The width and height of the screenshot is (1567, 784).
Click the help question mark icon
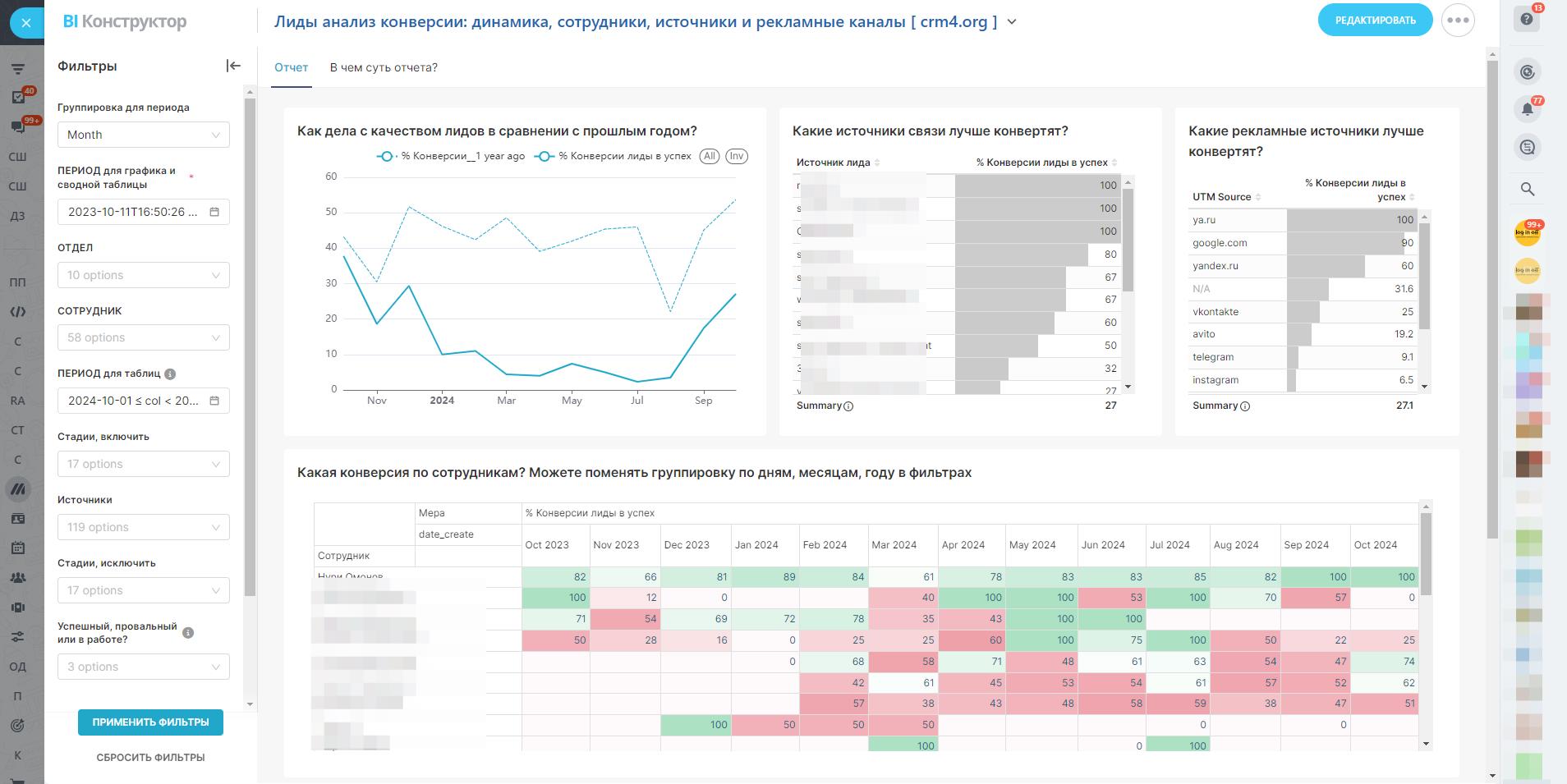pyautogui.click(x=1527, y=19)
